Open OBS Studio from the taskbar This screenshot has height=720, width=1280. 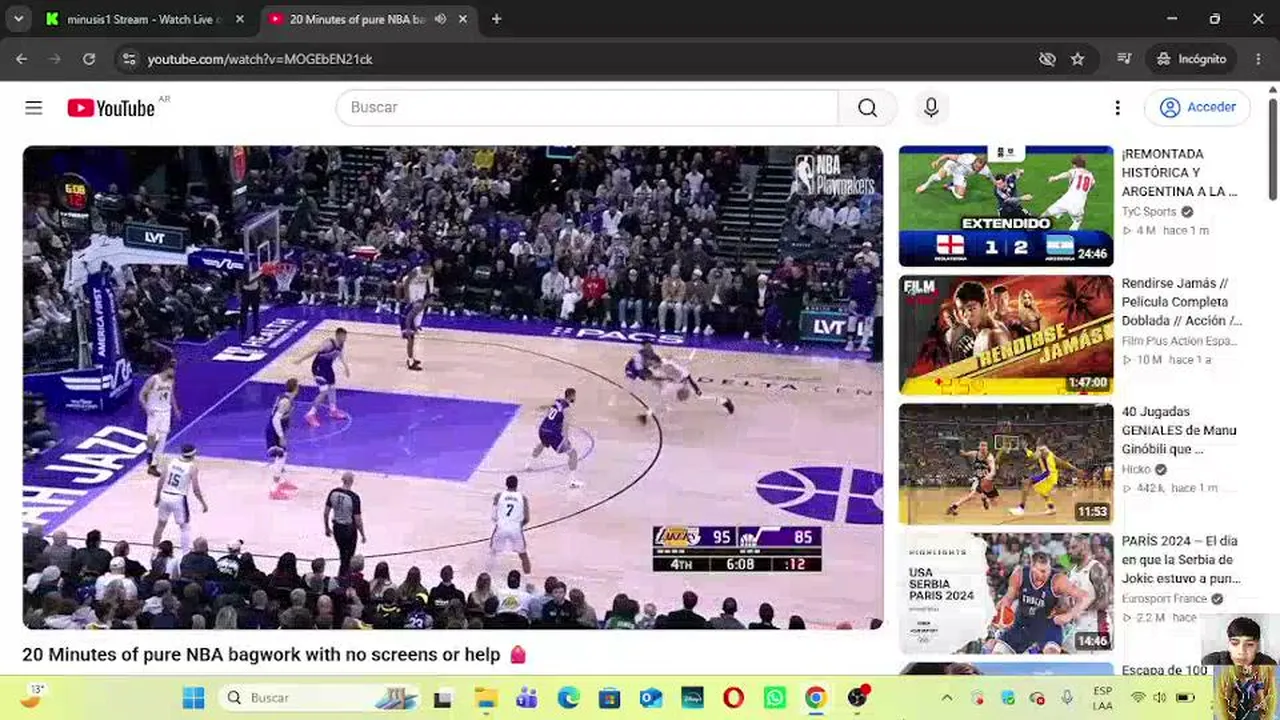click(x=858, y=698)
